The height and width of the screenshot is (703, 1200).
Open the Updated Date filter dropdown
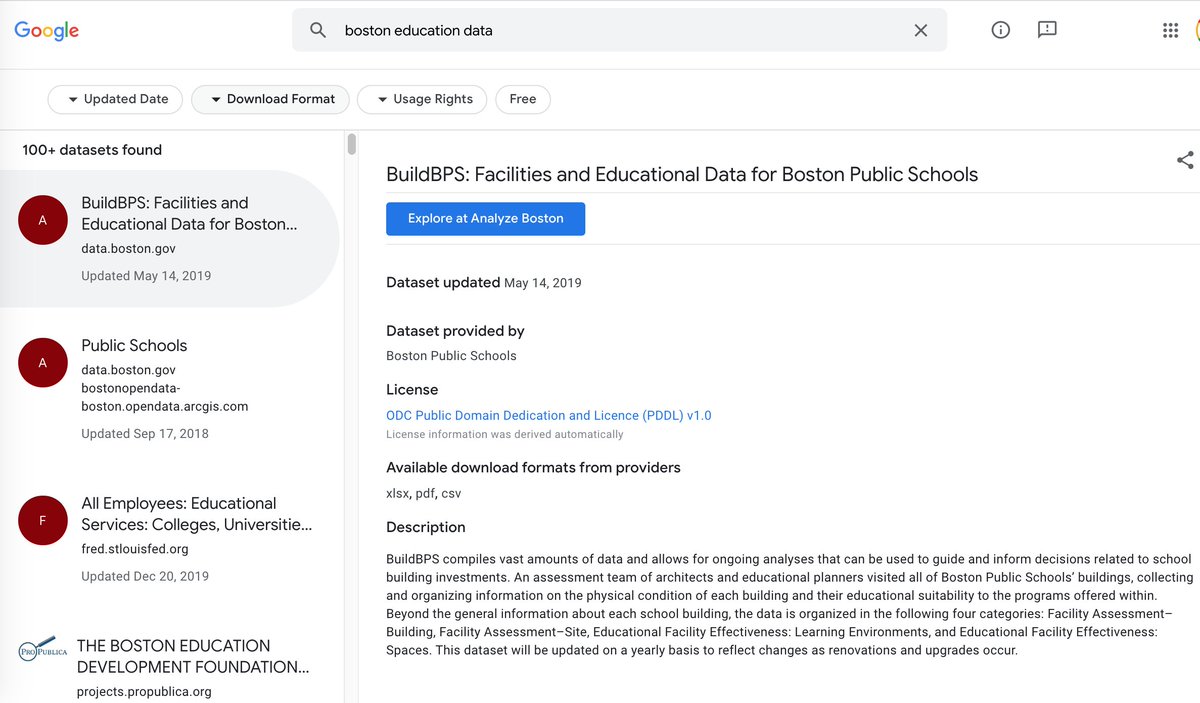[x=116, y=99]
